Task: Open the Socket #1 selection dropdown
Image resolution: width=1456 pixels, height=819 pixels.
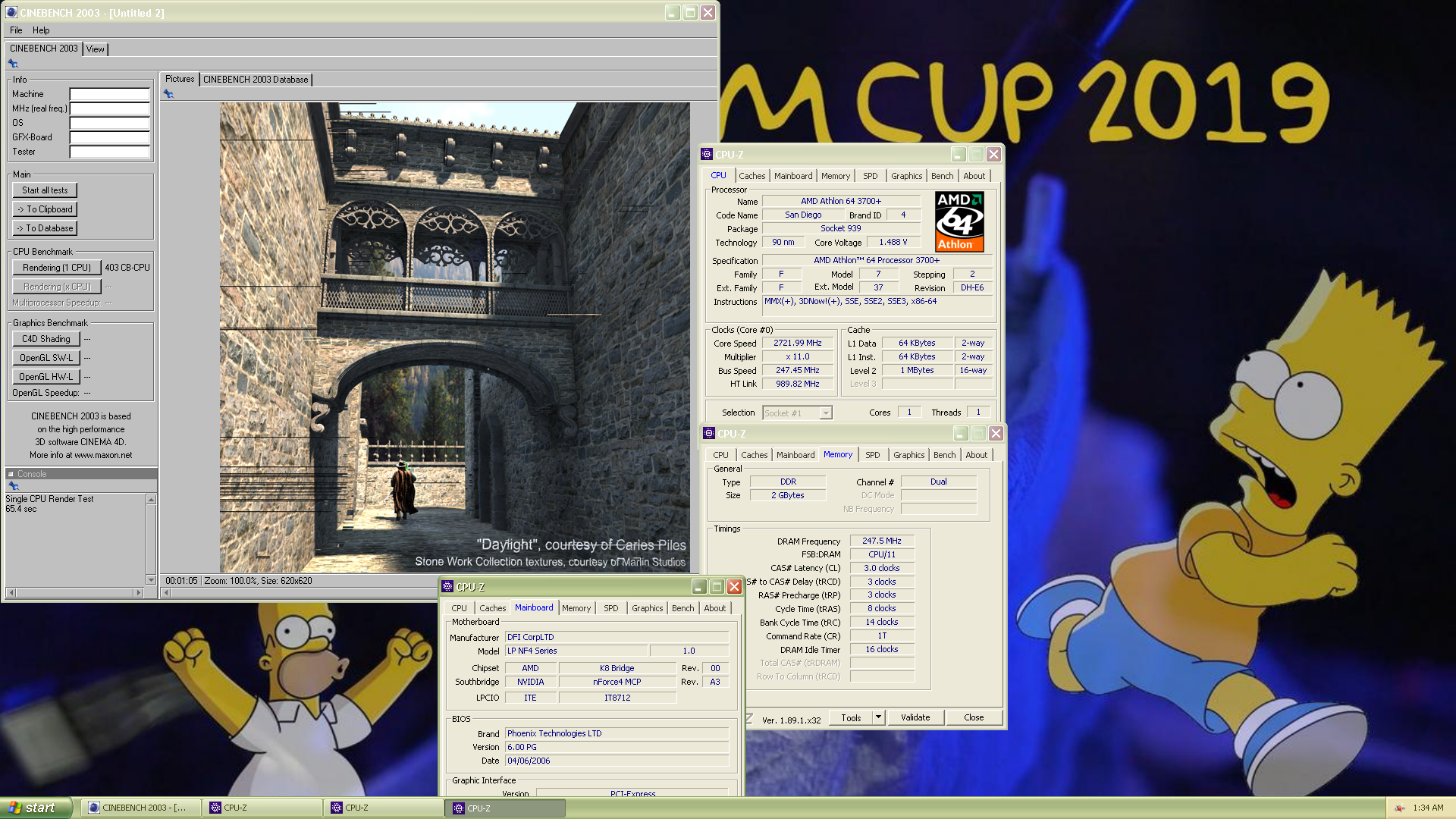Action: click(x=826, y=413)
